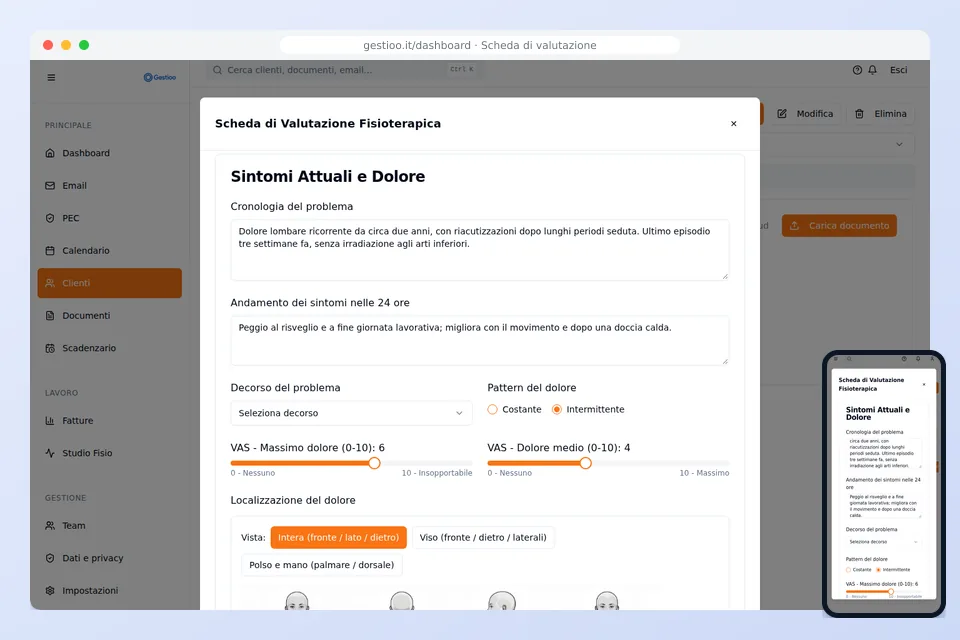Viewport: 960px width, 640px height.
Task: Click the Impostazioni gear icon
Action: pos(50,590)
